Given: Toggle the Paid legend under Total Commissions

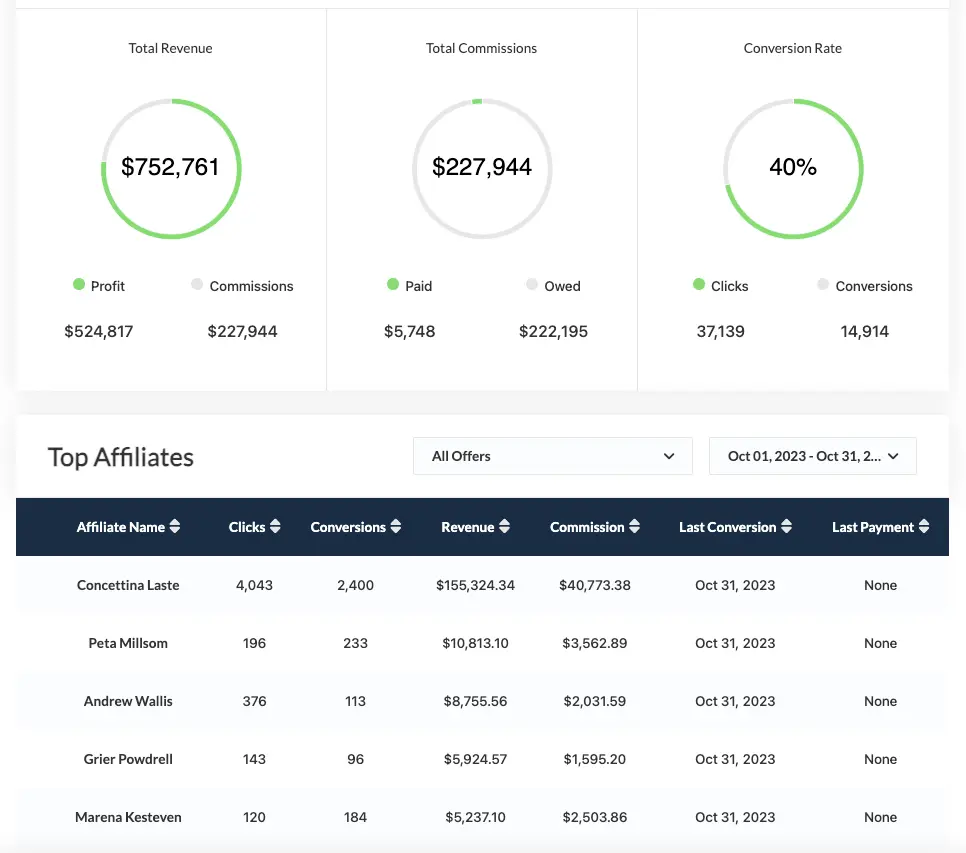Looking at the screenshot, I should (x=410, y=286).
